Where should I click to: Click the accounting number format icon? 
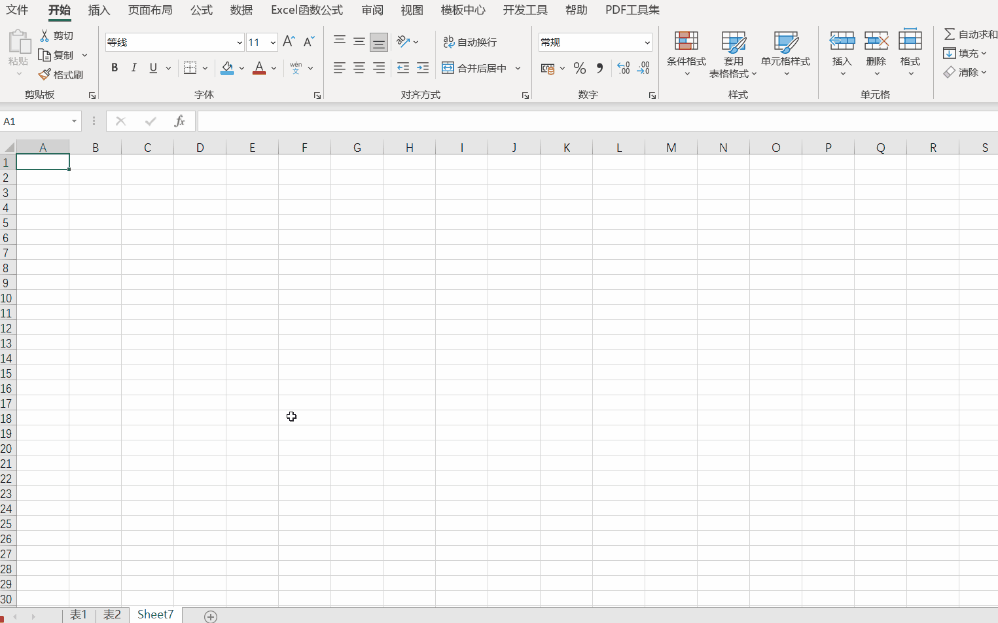pyautogui.click(x=547, y=68)
